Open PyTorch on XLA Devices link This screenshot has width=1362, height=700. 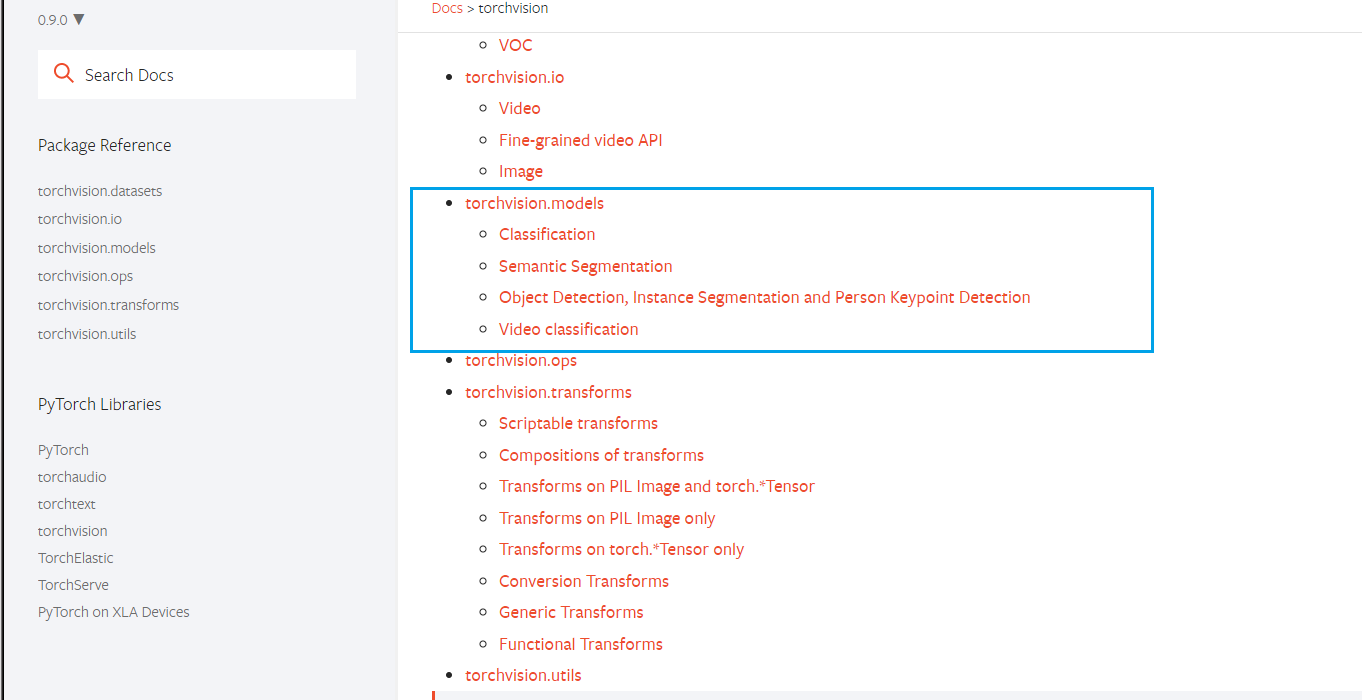pos(113,612)
